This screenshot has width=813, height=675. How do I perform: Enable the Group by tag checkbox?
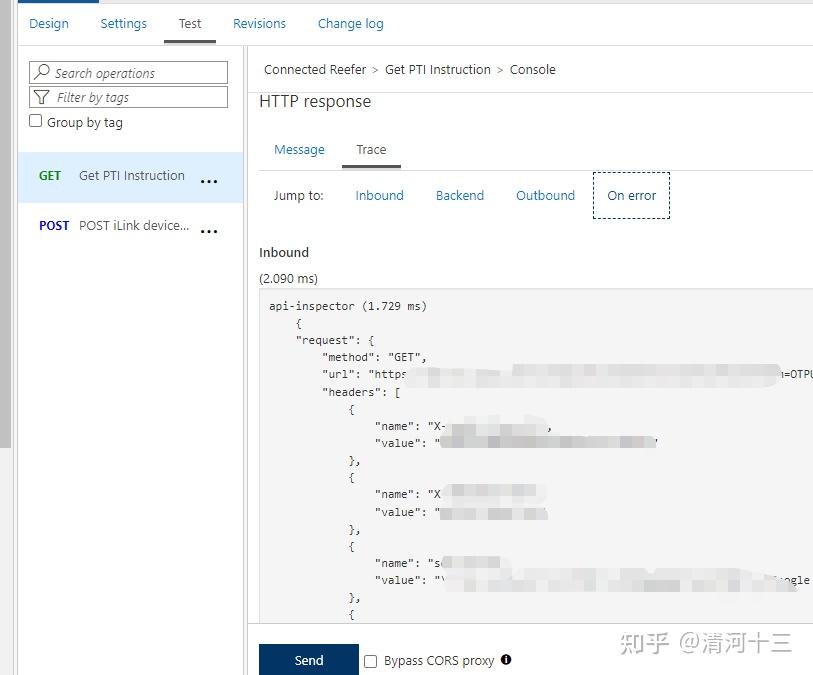pyautogui.click(x=35, y=121)
